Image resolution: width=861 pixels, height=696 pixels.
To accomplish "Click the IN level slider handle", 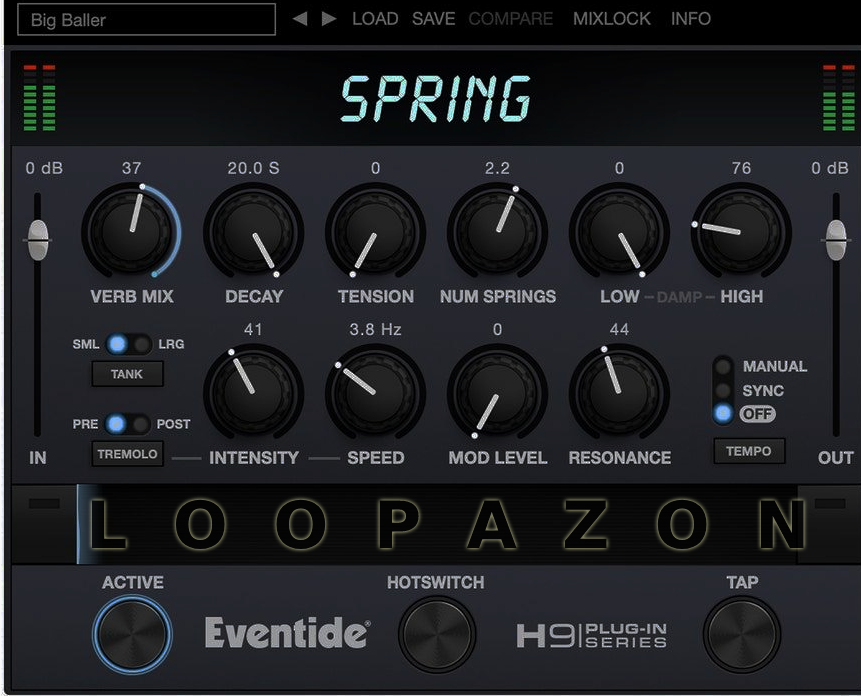I will pyautogui.click(x=38, y=240).
